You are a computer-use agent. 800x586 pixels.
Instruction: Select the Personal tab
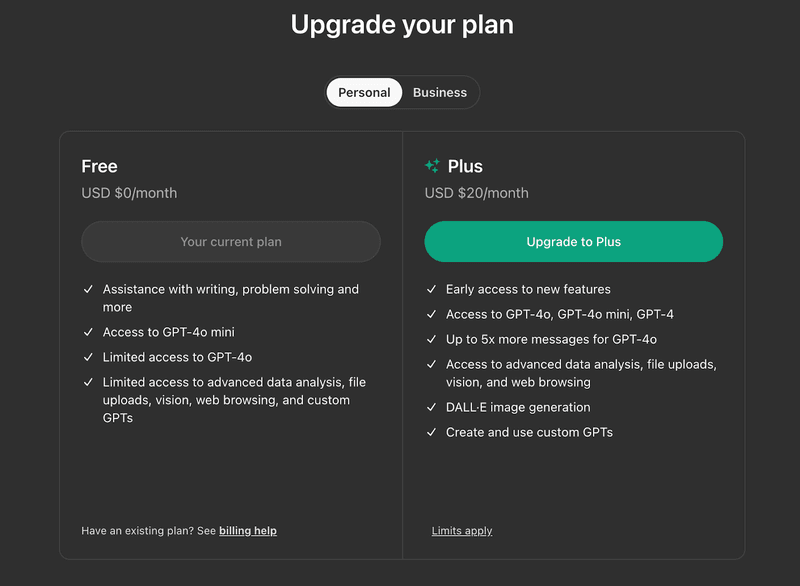[x=364, y=92]
